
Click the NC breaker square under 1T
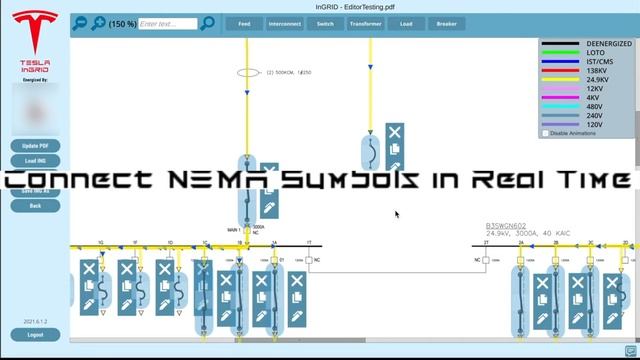point(309,260)
